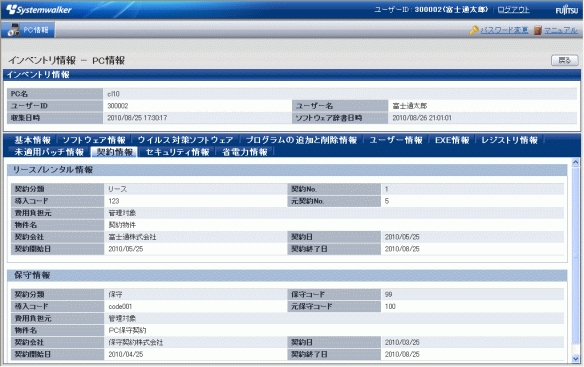The image size is (584, 367).
Task: Click the ユーザー名 value 富士通太郎
Action: coord(410,106)
